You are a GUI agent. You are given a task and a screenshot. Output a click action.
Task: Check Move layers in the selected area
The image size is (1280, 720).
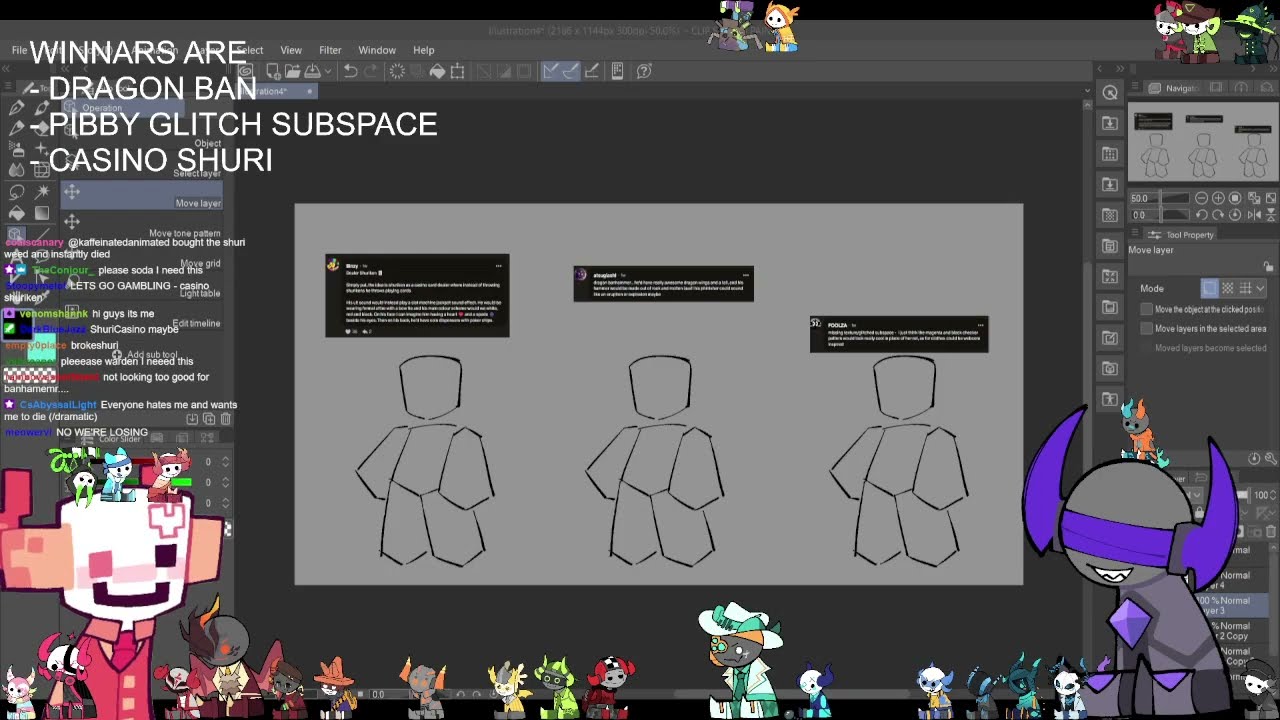click(x=1147, y=328)
